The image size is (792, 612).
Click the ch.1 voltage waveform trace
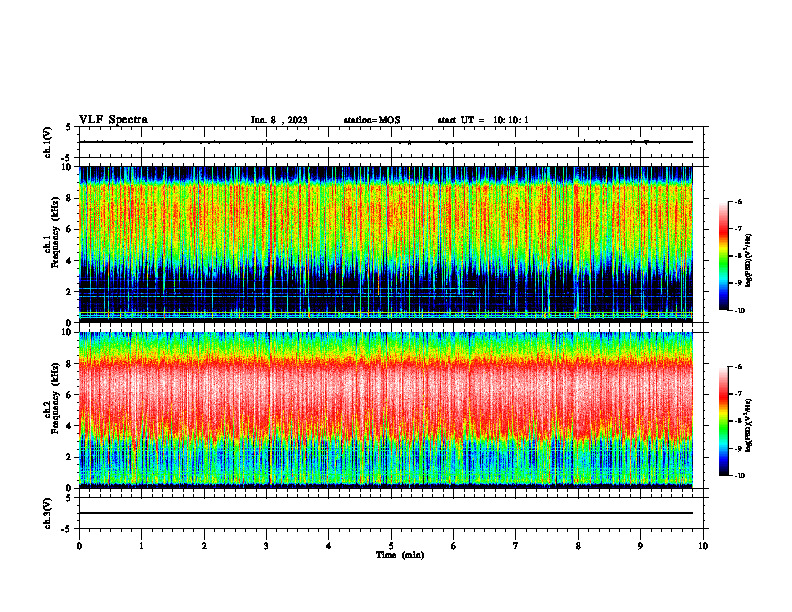click(386, 142)
